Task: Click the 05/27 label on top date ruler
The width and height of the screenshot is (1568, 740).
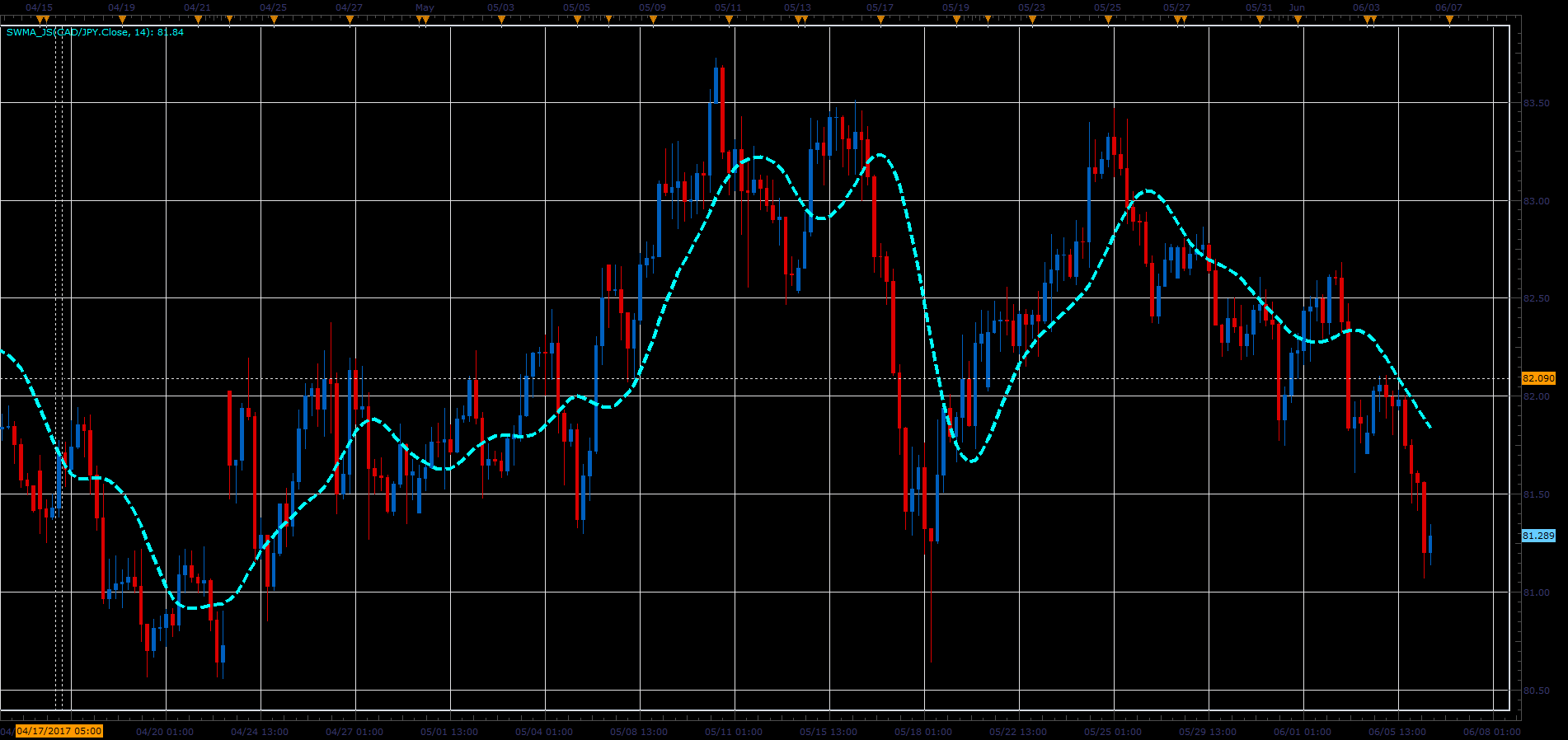Action: 1176,7
